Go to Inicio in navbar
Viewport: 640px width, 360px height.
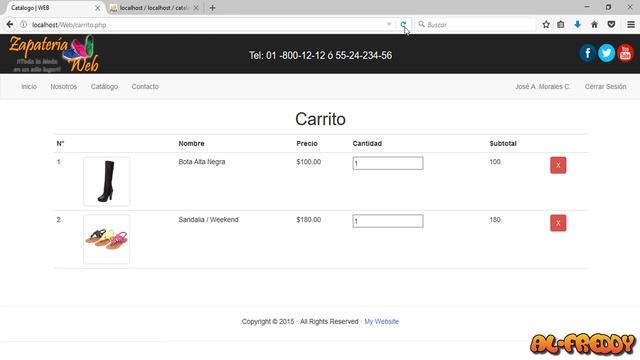[x=29, y=87]
